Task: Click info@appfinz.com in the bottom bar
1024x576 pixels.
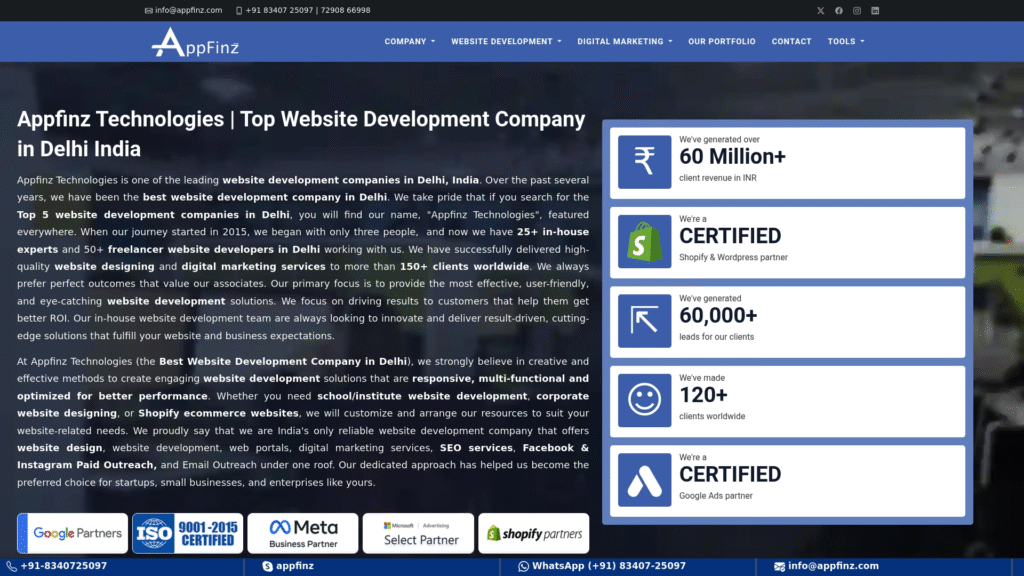Action: (833, 566)
